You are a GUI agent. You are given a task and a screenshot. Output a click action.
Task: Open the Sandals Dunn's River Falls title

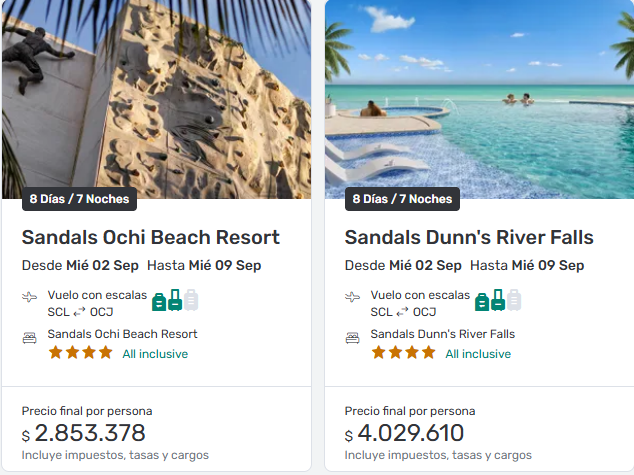(x=469, y=237)
